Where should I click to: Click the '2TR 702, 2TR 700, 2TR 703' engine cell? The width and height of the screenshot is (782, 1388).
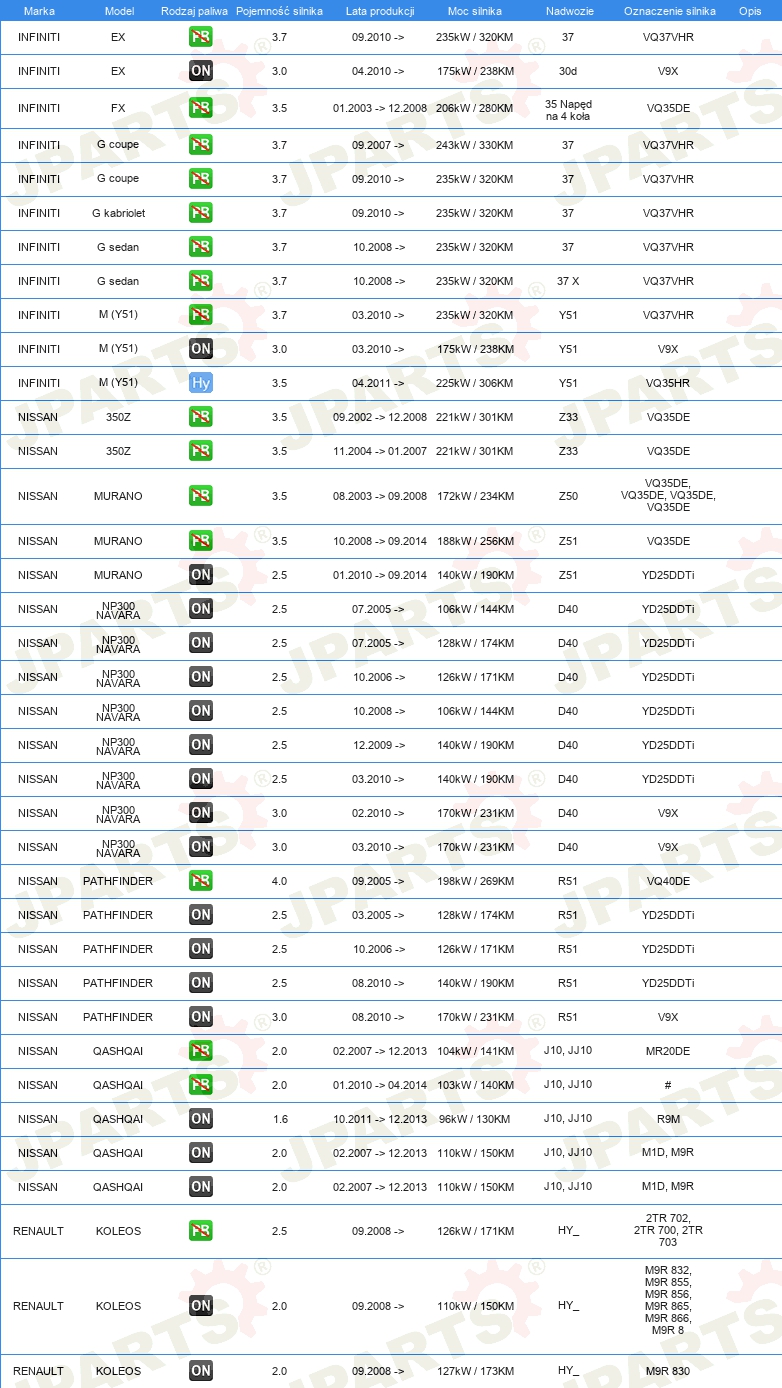click(x=669, y=1231)
